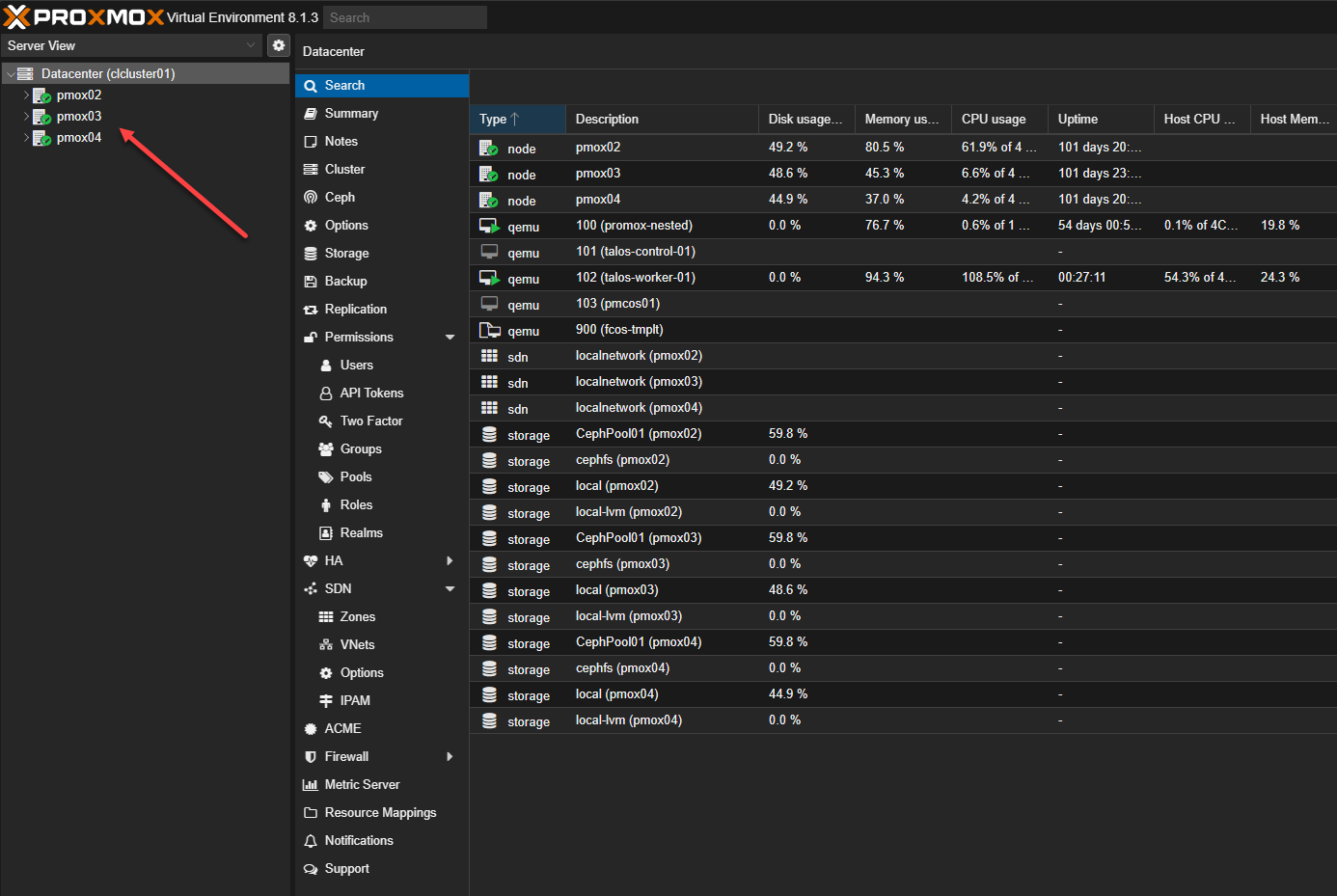Click the Firewall shield icon
The image size is (1337, 896).
(x=311, y=757)
